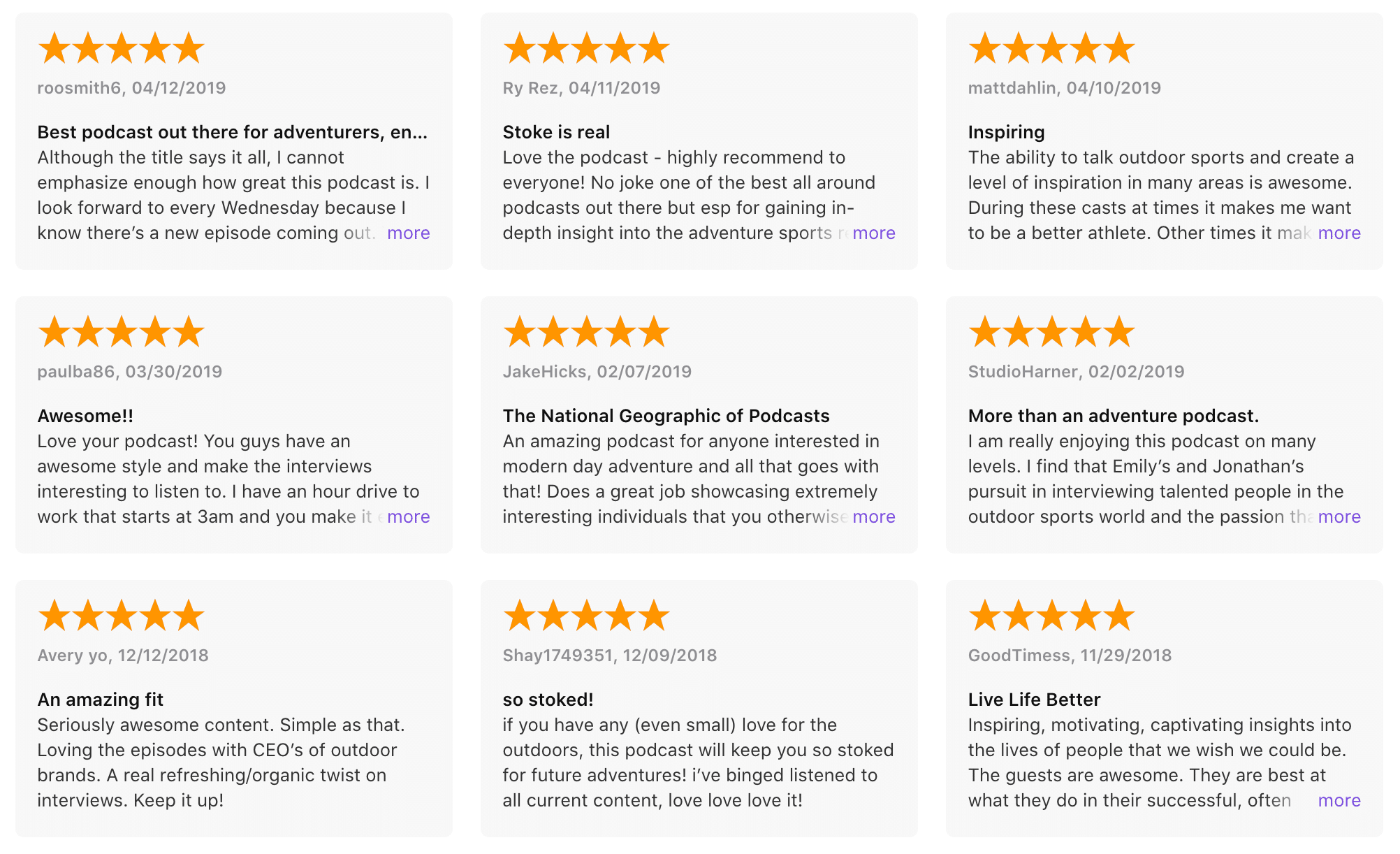
Task: Expand mattdahlin's Inspiring review text
Action: click(x=1339, y=233)
